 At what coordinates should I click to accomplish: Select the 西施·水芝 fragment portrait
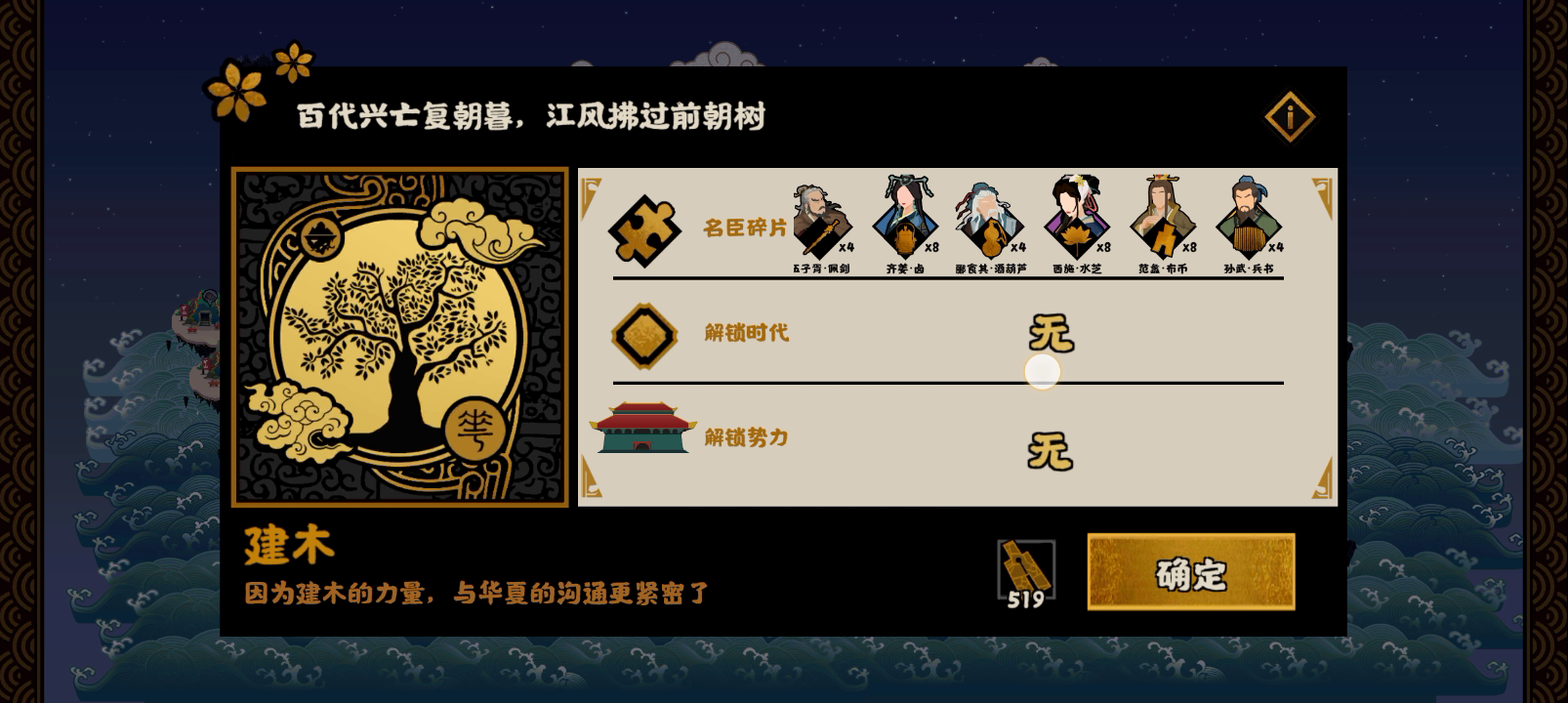(1077, 219)
